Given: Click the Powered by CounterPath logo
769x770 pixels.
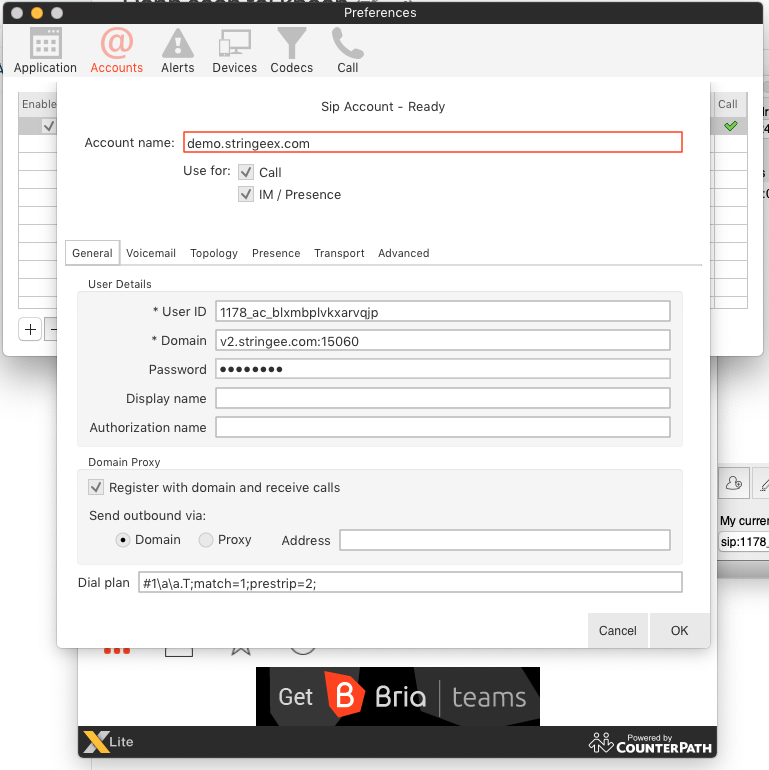Looking at the screenshot, I should [650, 743].
